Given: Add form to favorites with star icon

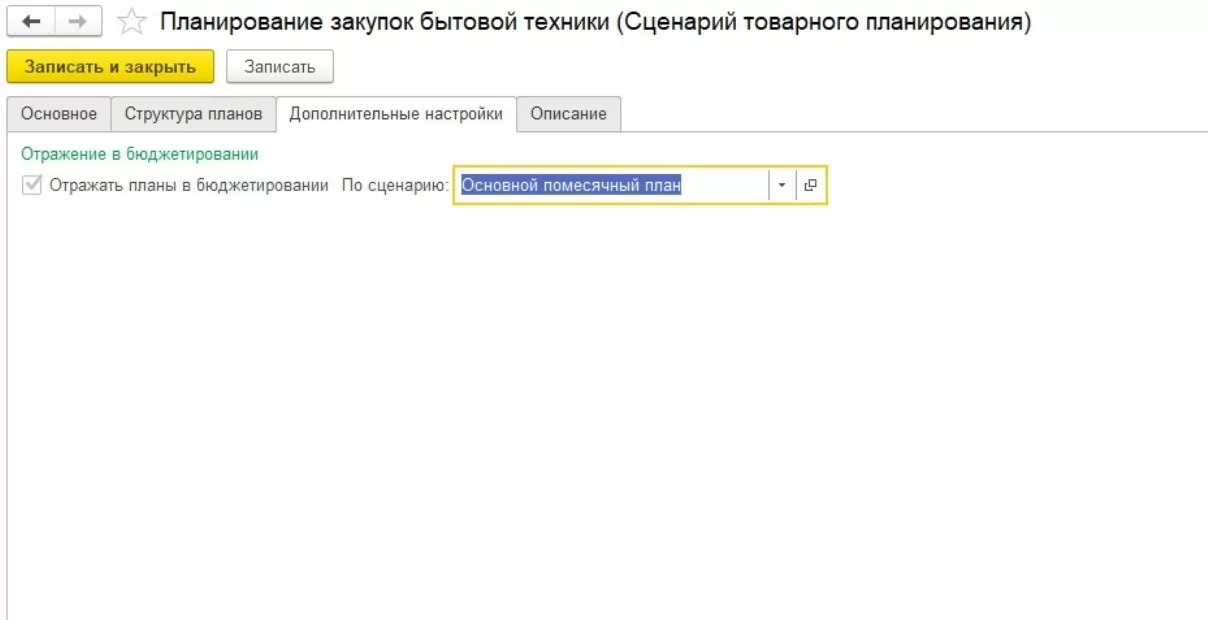Looking at the screenshot, I should pos(129,22).
